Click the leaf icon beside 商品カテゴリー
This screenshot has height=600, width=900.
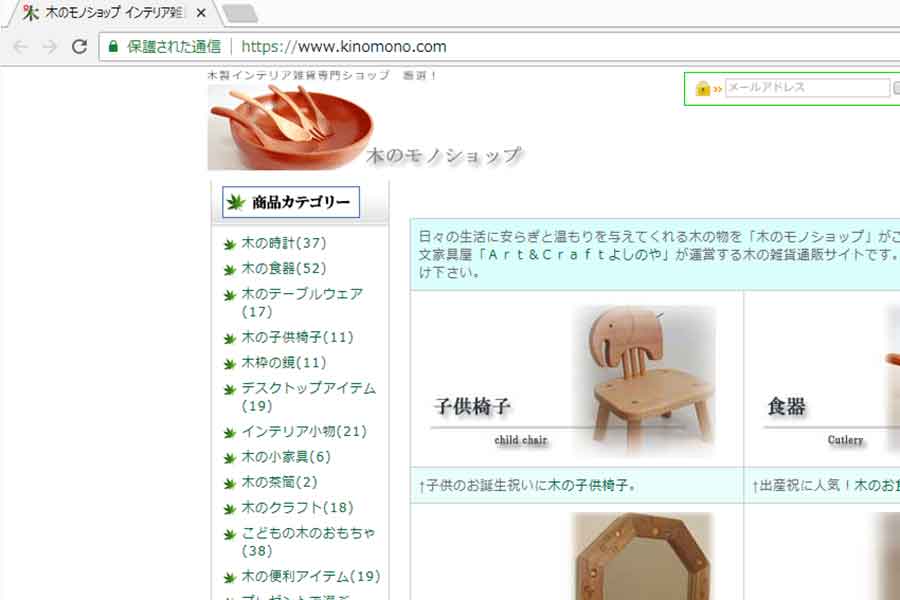tap(235, 202)
